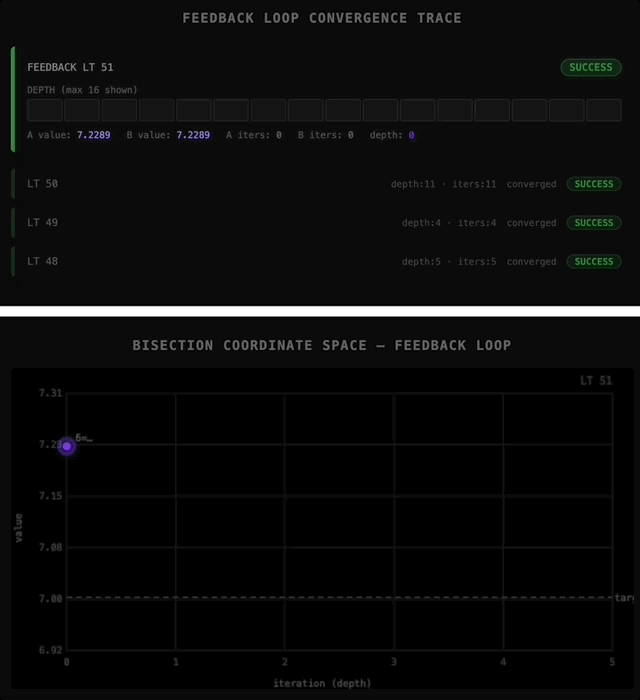Click 'converged' status in the LT 48 row
The width and height of the screenshot is (640, 700).
click(x=532, y=262)
